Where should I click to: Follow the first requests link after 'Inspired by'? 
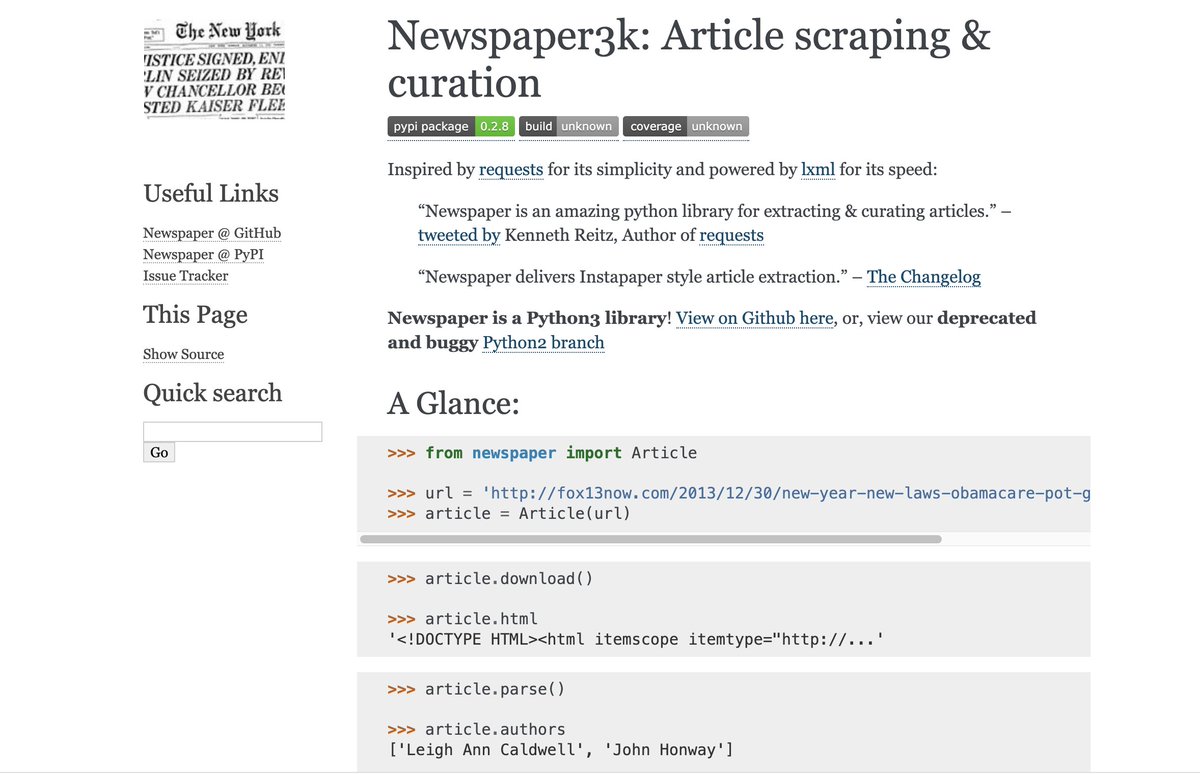(x=511, y=169)
